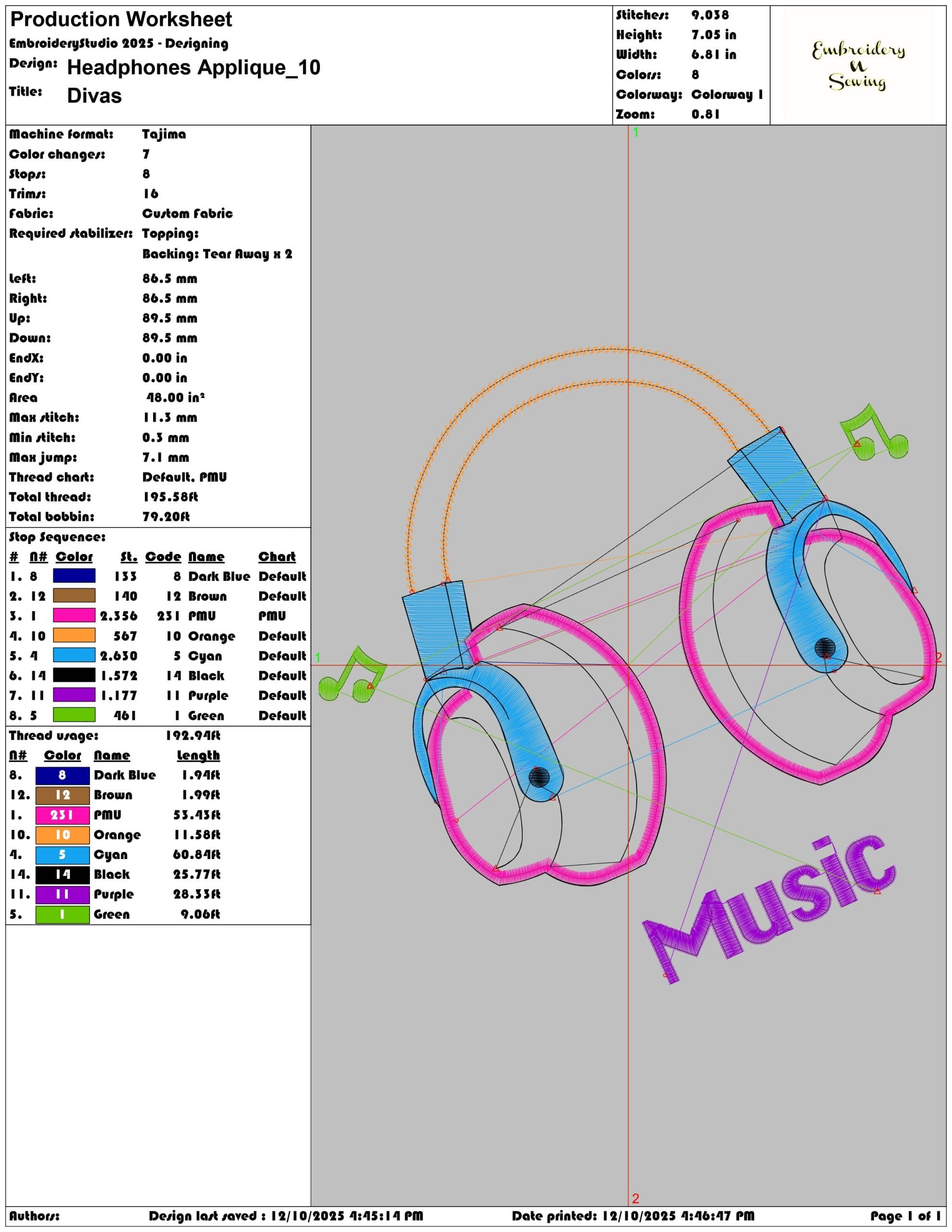Click Thread usage swatch numbered 14
This screenshot has height=1232, width=952.
click(62, 874)
